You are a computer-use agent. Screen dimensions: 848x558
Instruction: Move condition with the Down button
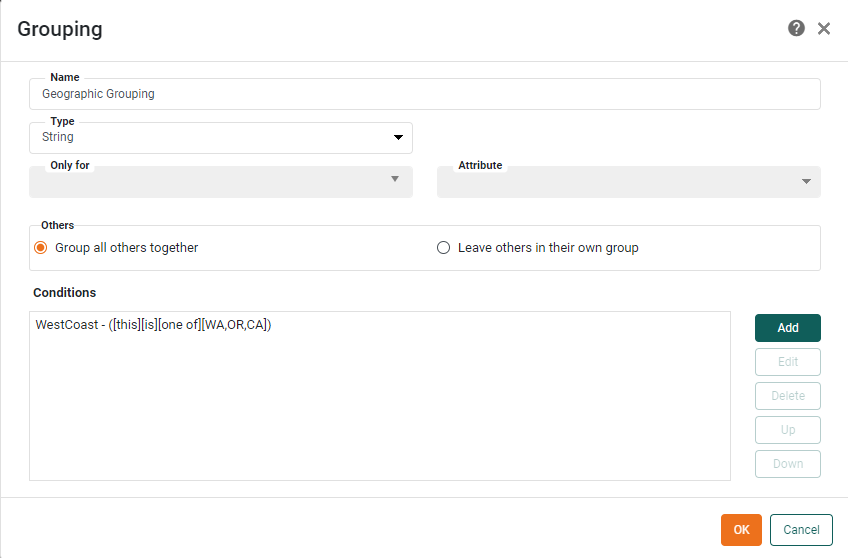787,464
